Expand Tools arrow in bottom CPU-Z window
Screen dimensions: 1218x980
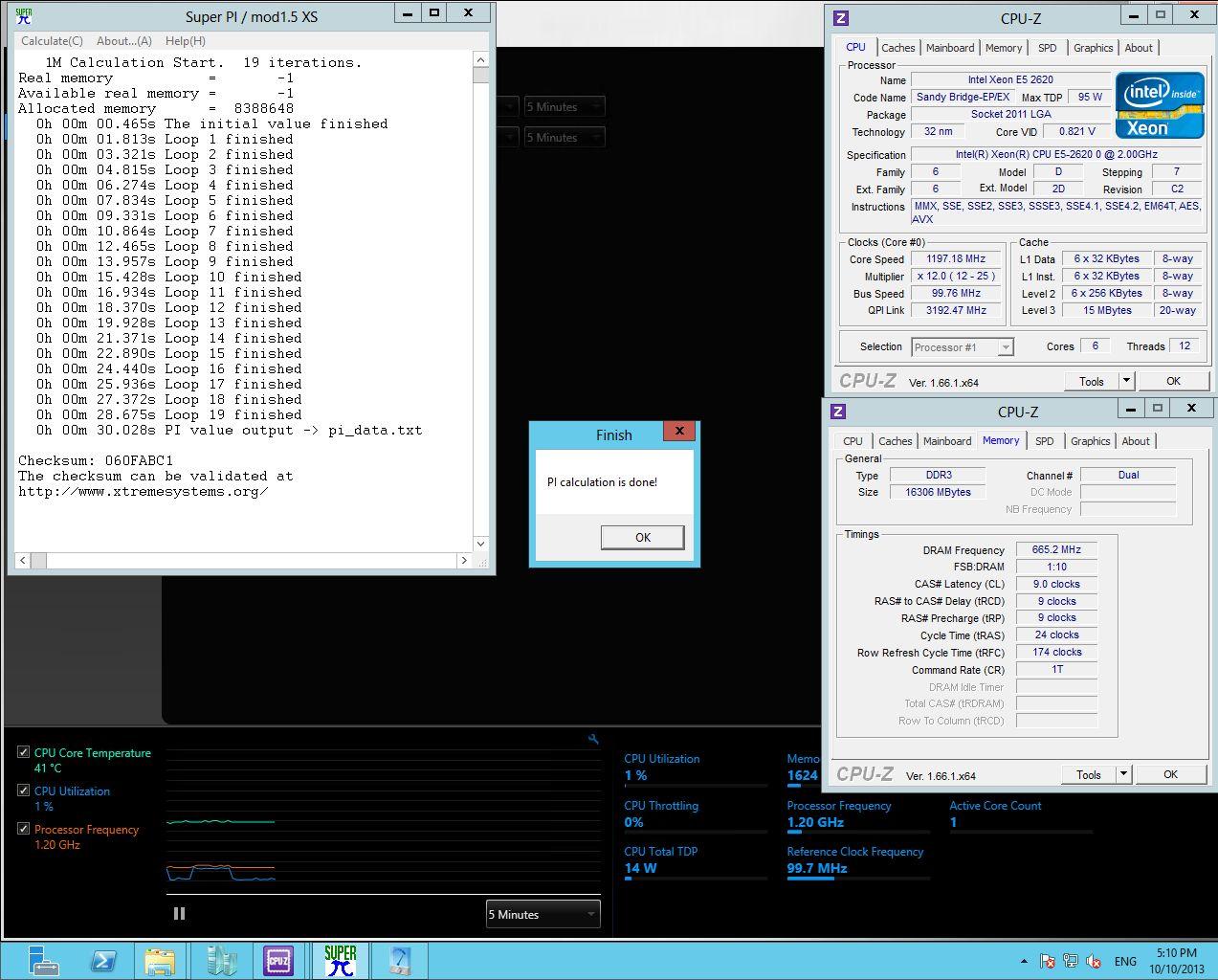click(x=1123, y=774)
